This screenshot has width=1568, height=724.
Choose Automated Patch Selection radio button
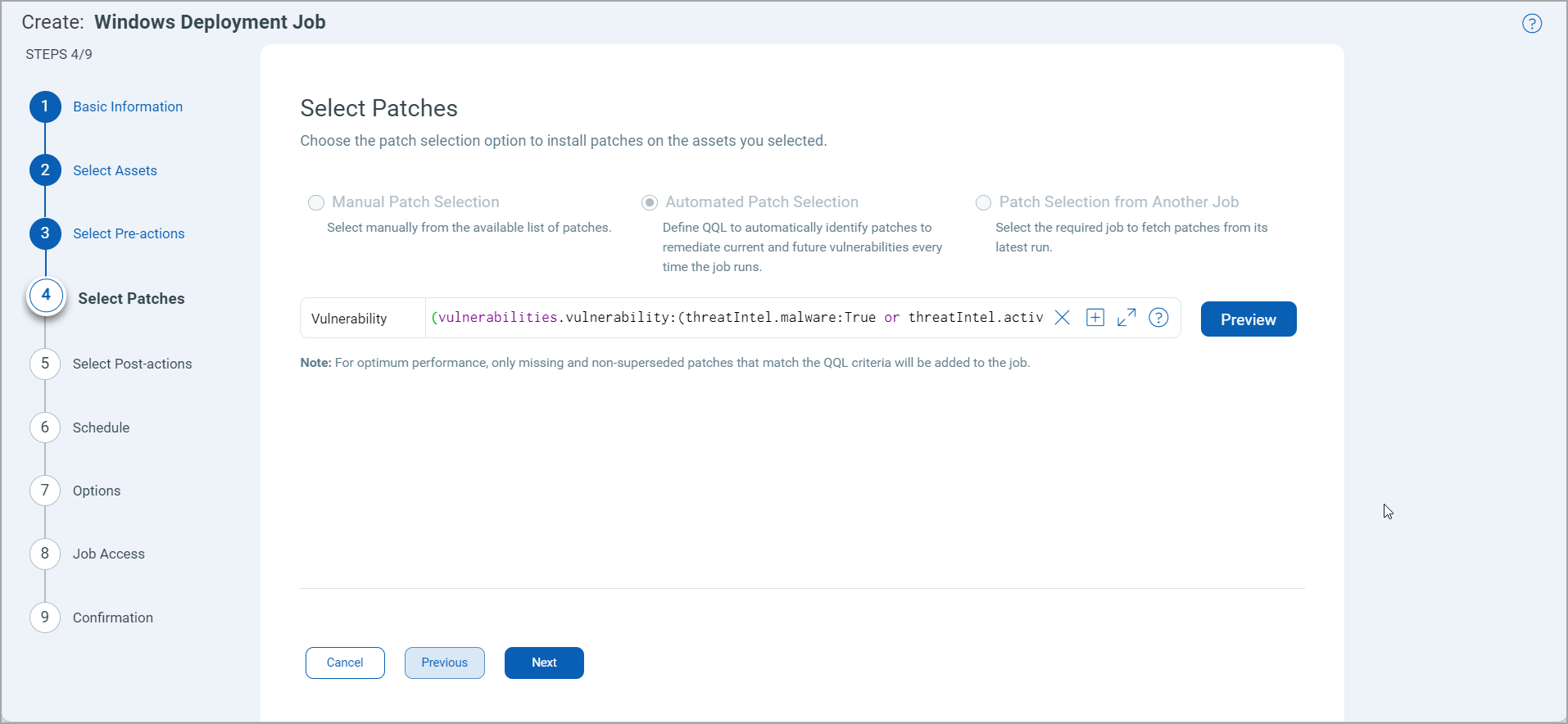point(650,202)
